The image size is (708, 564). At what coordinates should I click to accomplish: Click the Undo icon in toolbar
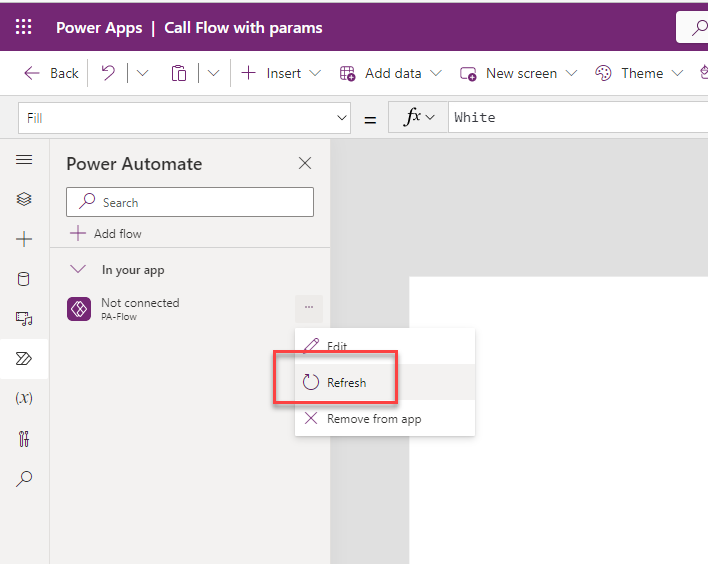pos(110,73)
